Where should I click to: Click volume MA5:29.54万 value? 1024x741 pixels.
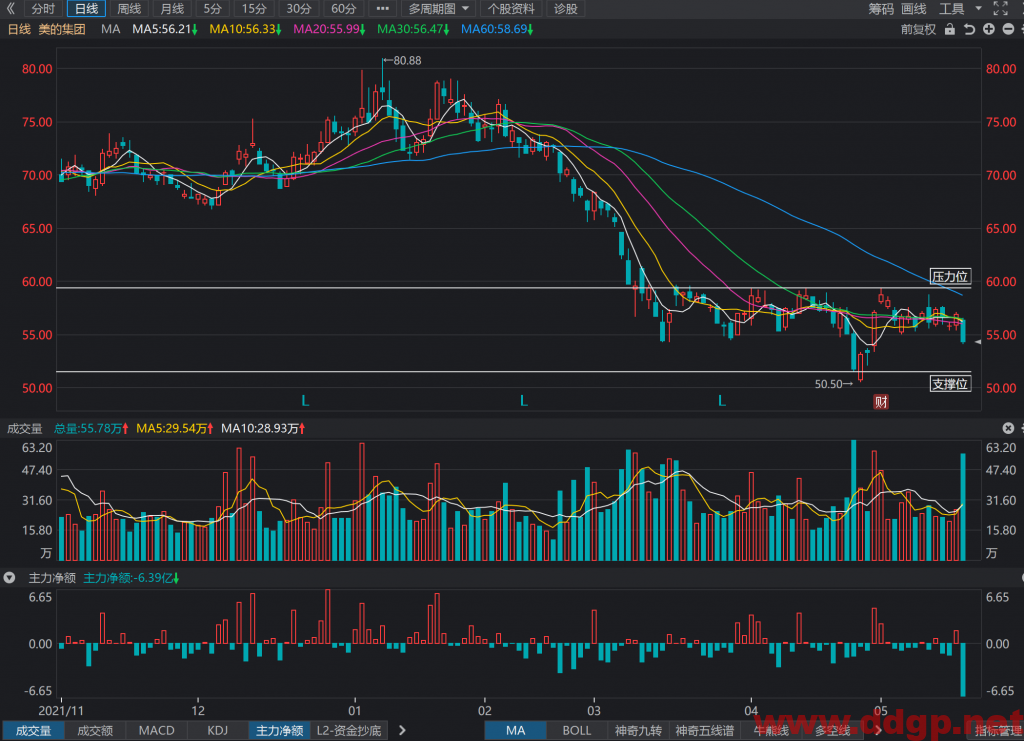(x=174, y=428)
